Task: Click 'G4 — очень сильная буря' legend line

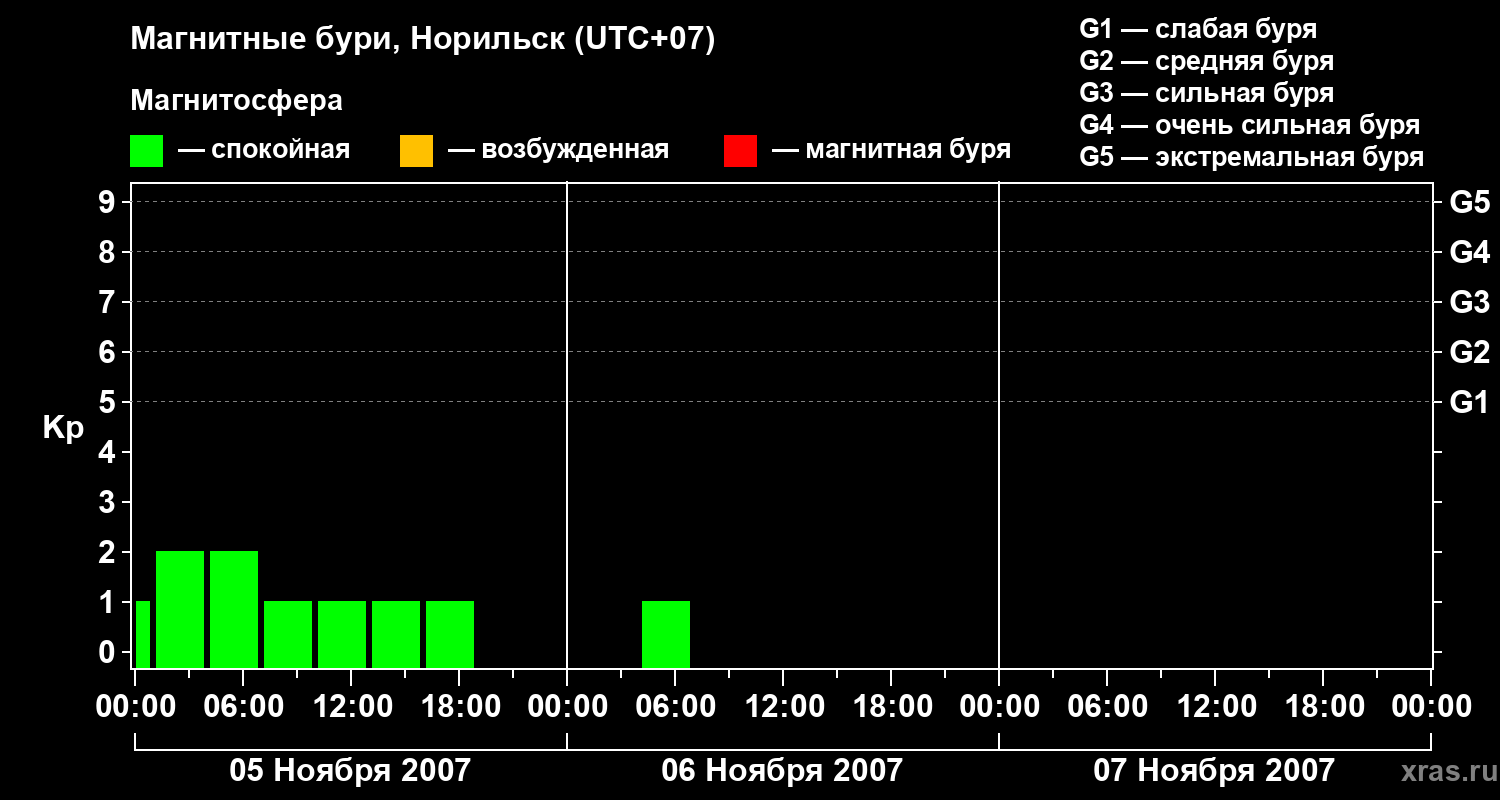Action: [x=1249, y=125]
